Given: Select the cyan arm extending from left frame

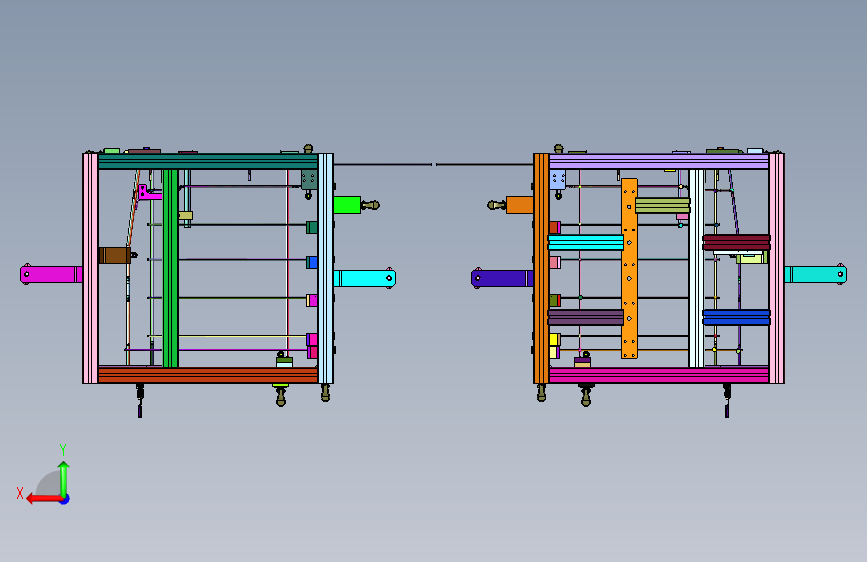Looking at the screenshot, I should [364, 278].
